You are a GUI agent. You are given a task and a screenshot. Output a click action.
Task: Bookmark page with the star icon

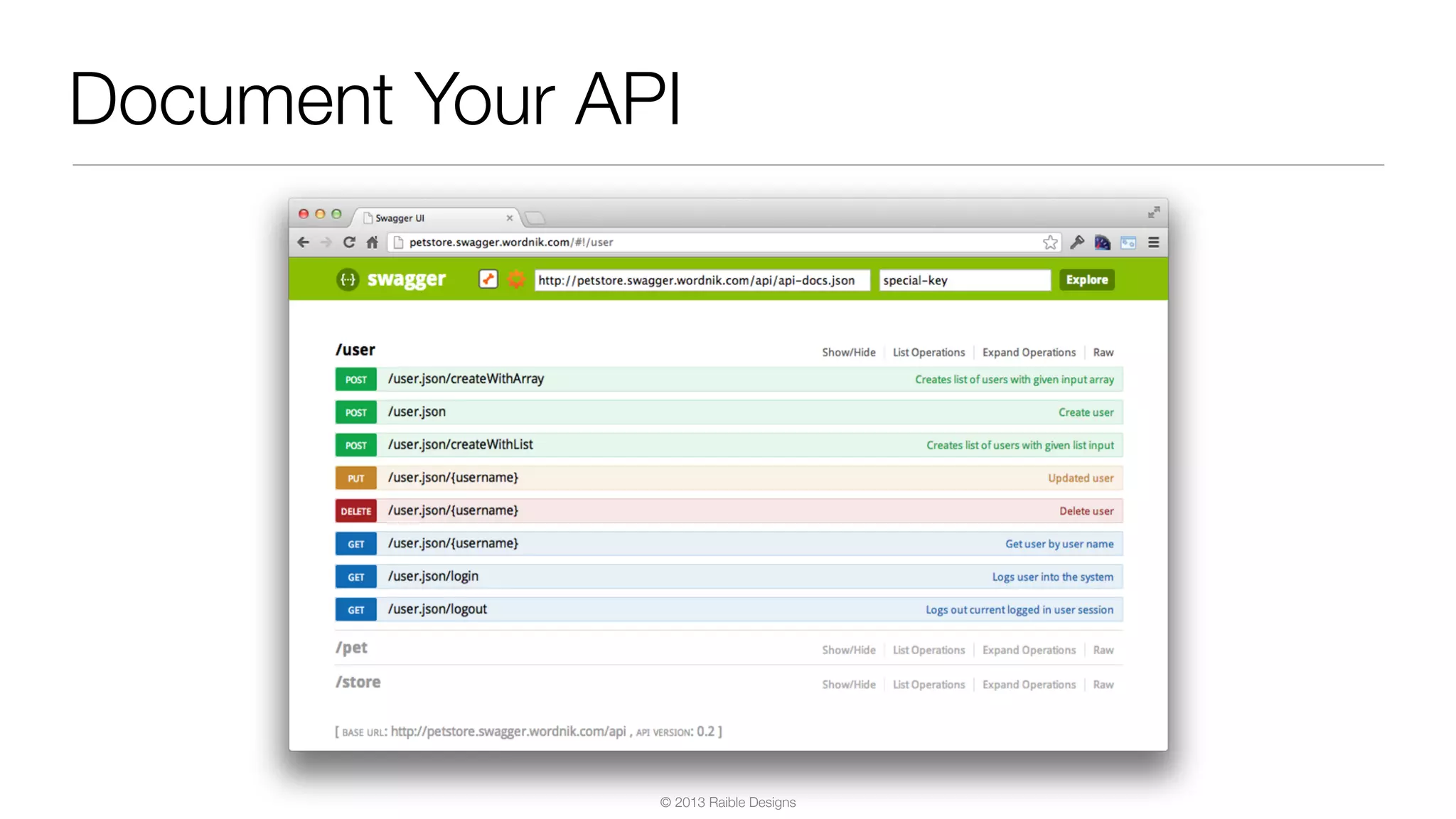tap(1050, 242)
